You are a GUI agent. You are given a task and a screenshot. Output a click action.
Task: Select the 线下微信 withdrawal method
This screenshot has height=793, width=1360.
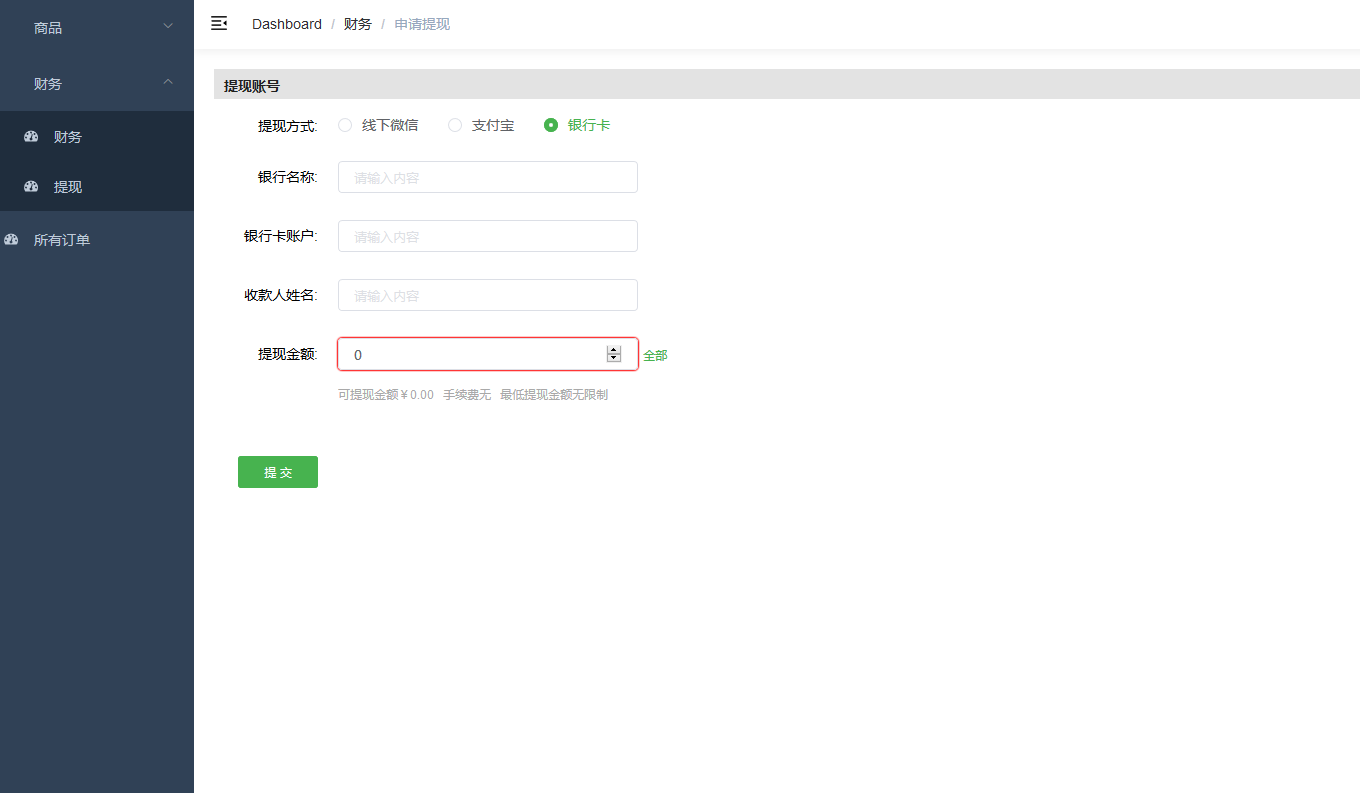[345, 125]
